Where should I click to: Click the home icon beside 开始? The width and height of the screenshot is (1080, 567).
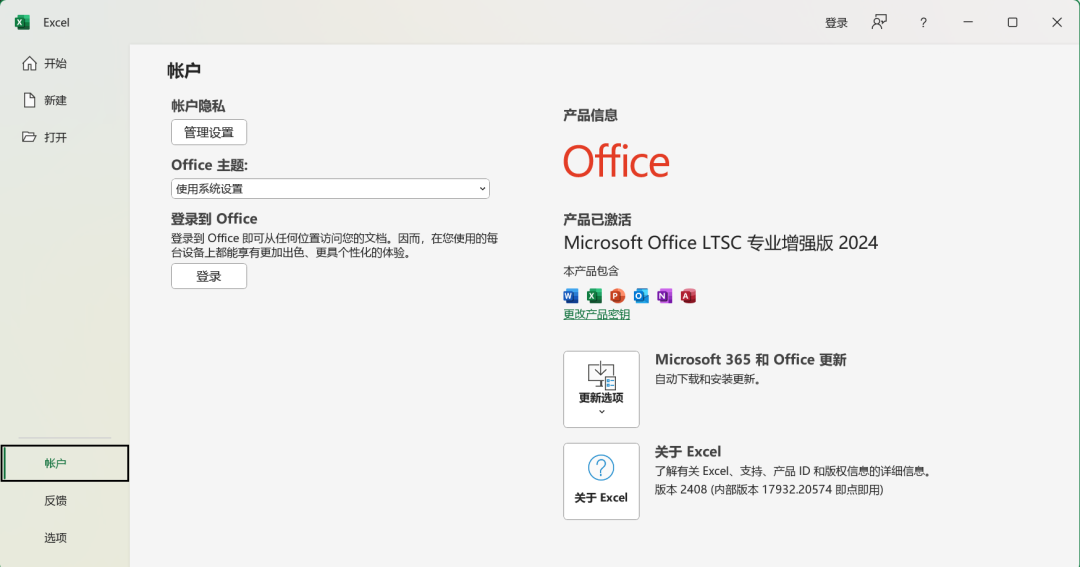click(29, 63)
